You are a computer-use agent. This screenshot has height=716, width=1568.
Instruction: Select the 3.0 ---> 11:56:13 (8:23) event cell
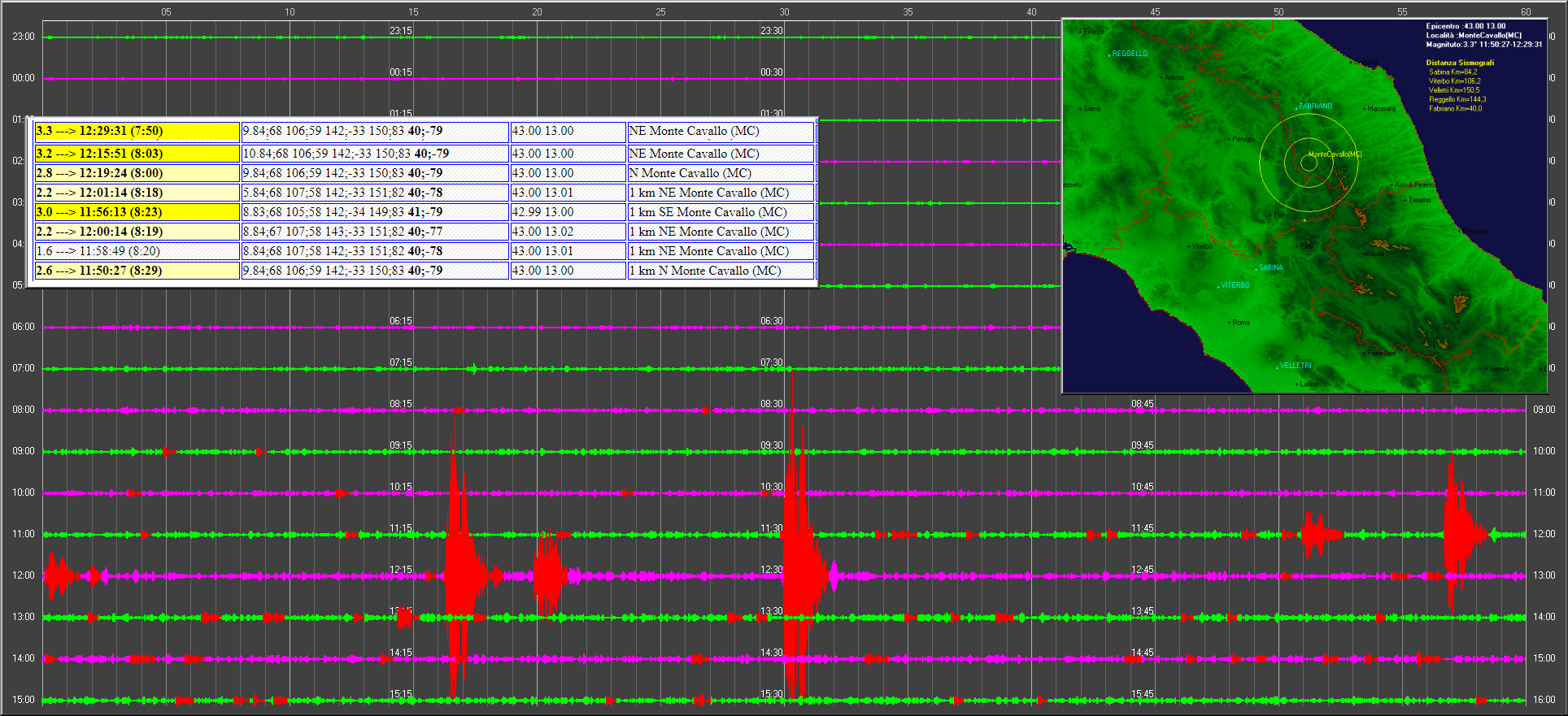tap(137, 212)
